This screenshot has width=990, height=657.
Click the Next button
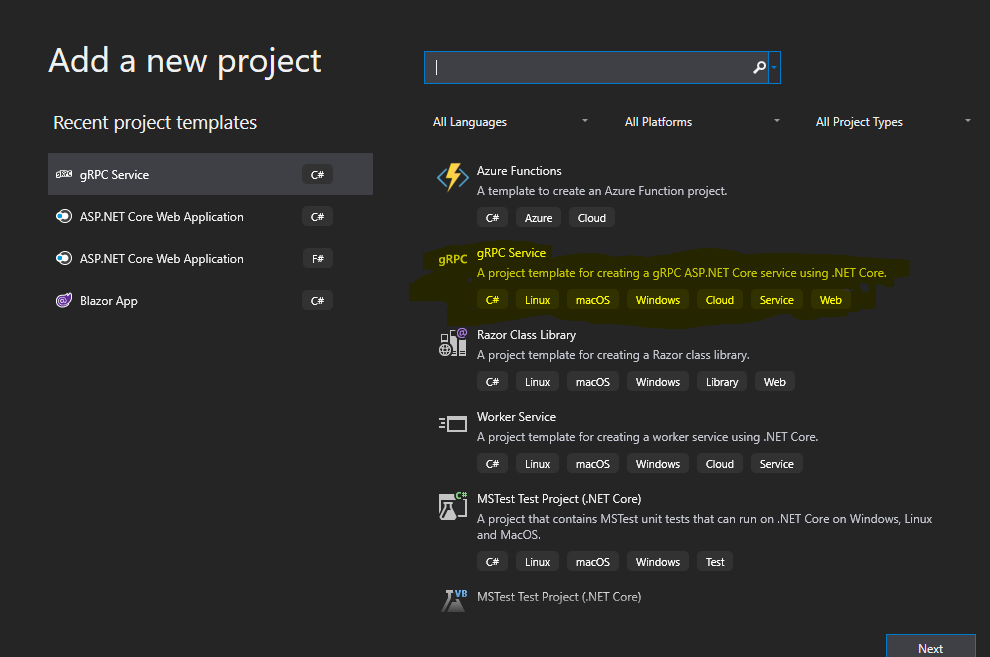[x=930, y=647]
